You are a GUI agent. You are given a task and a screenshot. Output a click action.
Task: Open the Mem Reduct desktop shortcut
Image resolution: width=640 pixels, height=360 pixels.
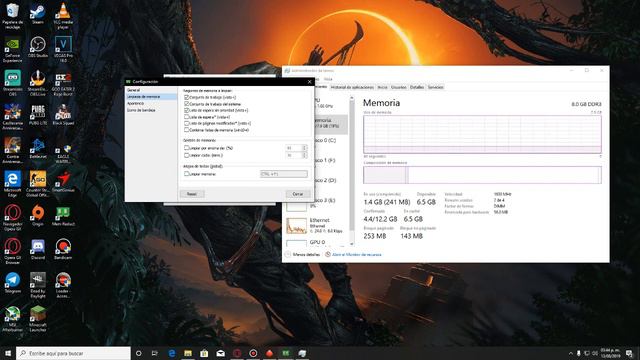tap(63, 215)
